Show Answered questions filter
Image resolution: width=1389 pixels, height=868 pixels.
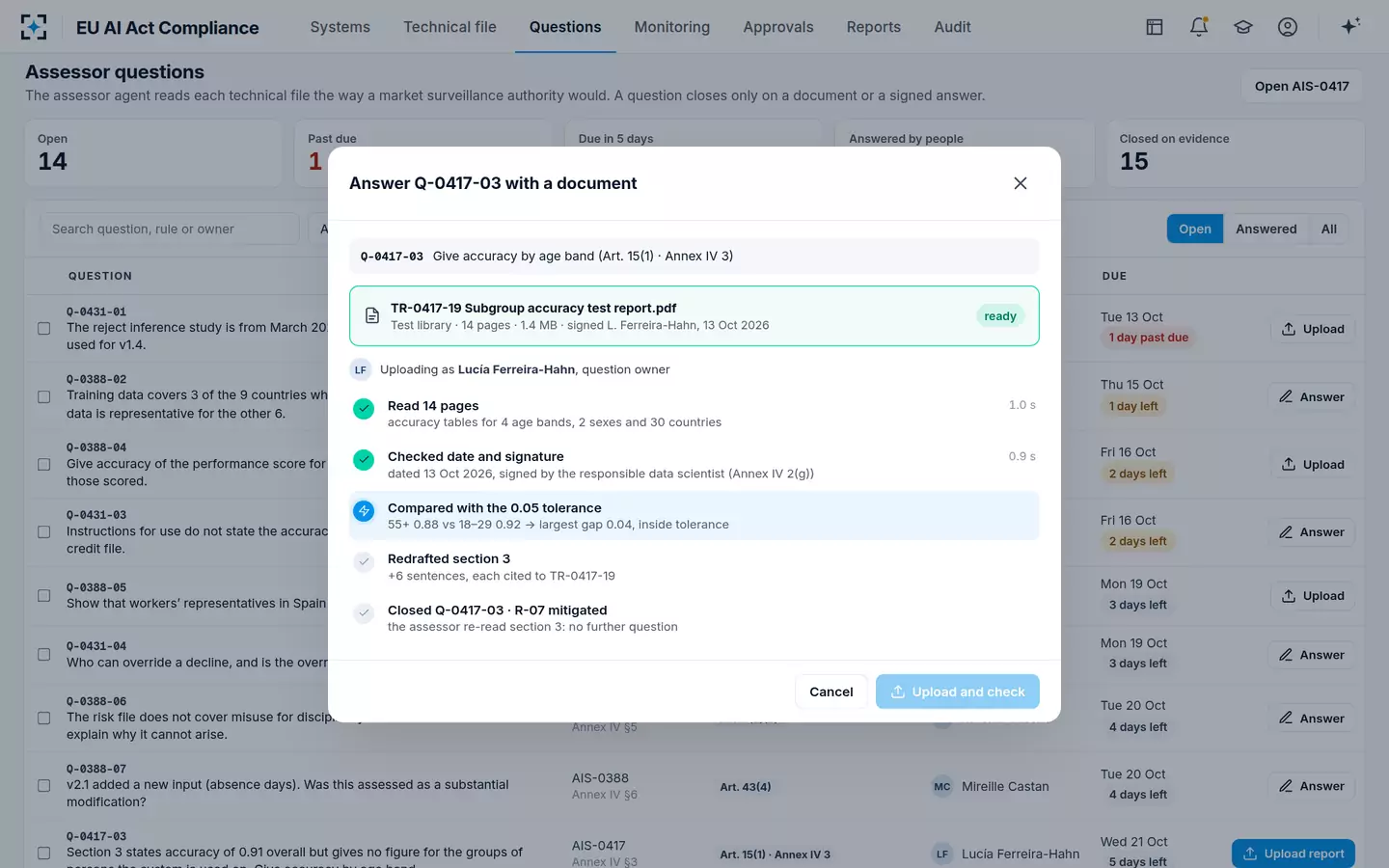click(x=1266, y=229)
